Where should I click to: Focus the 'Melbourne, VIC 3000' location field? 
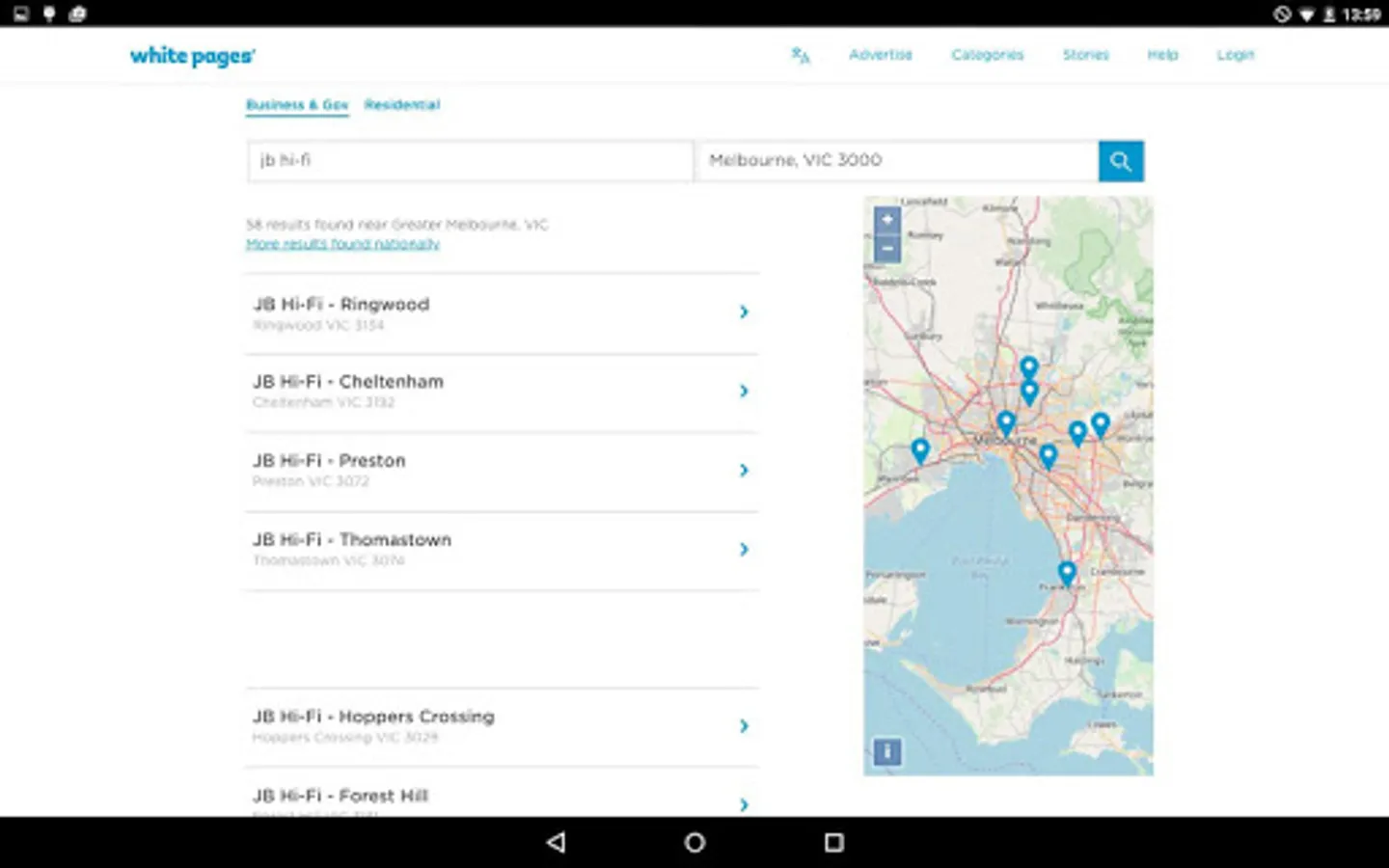click(x=897, y=161)
